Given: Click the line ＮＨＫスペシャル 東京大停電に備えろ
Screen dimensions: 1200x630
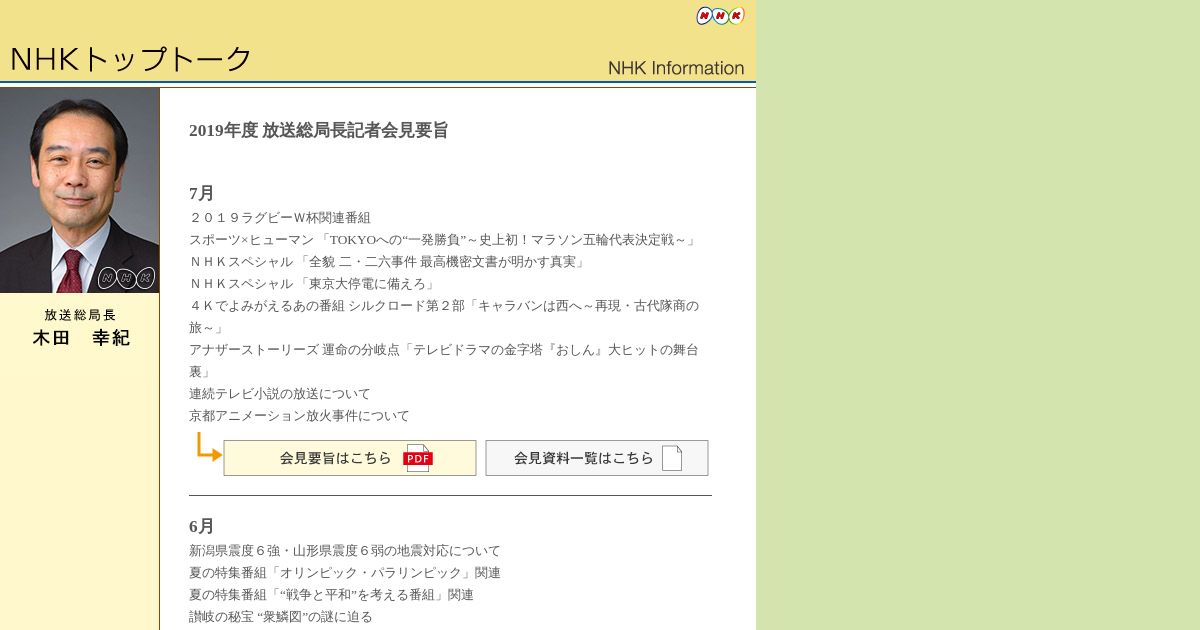Looking at the screenshot, I should click(x=313, y=283).
